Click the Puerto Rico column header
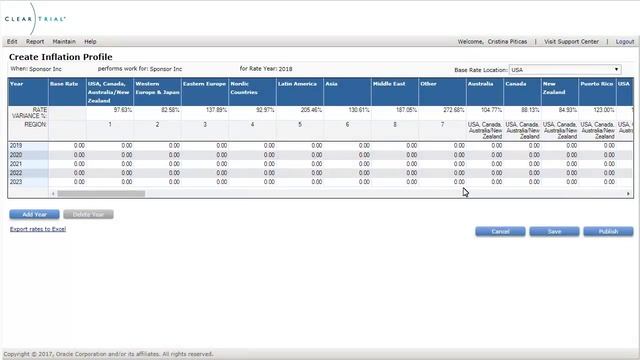The width and height of the screenshot is (640, 360). 597,92
